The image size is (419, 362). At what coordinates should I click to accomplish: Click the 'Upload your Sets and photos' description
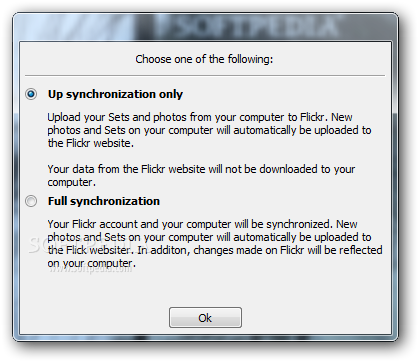pyautogui.click(x=209, y=130)
